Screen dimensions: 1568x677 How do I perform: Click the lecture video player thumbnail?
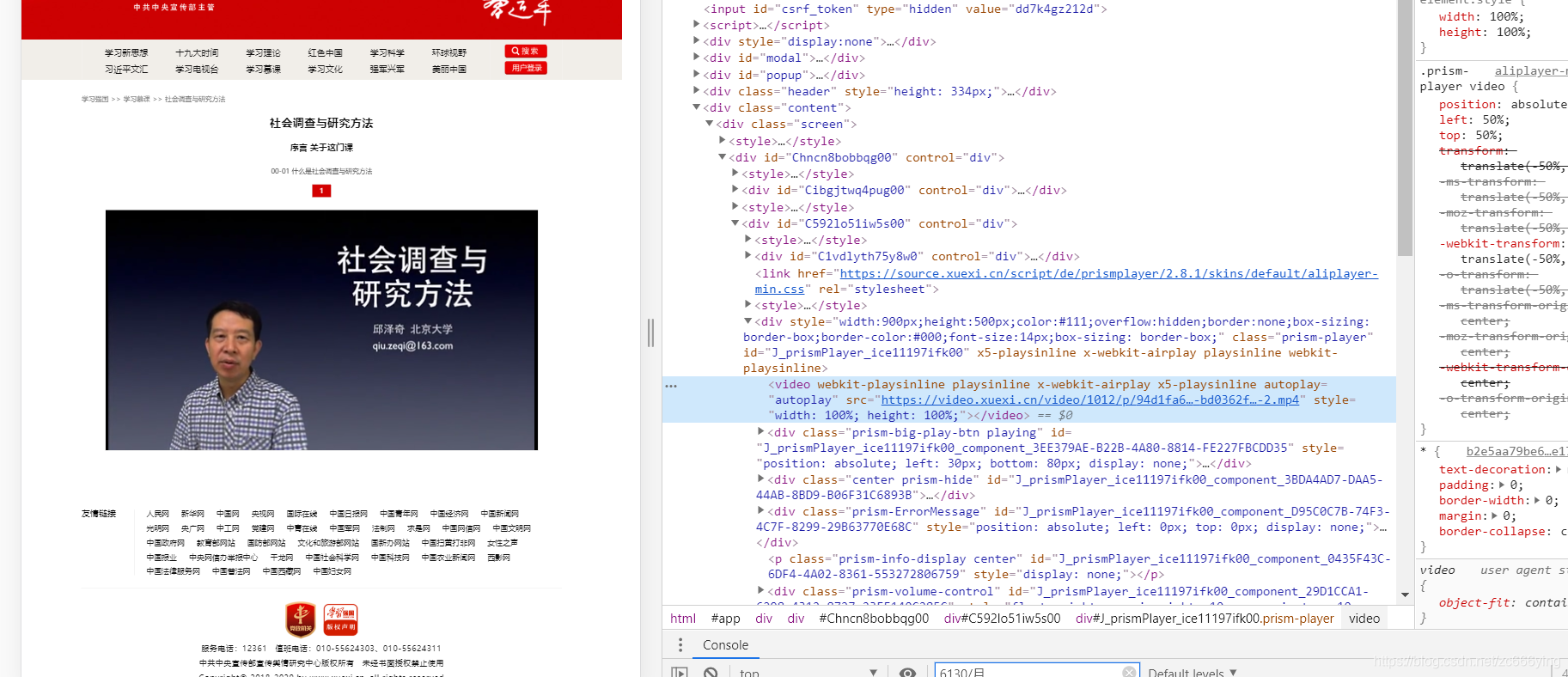tap(321, 330)
